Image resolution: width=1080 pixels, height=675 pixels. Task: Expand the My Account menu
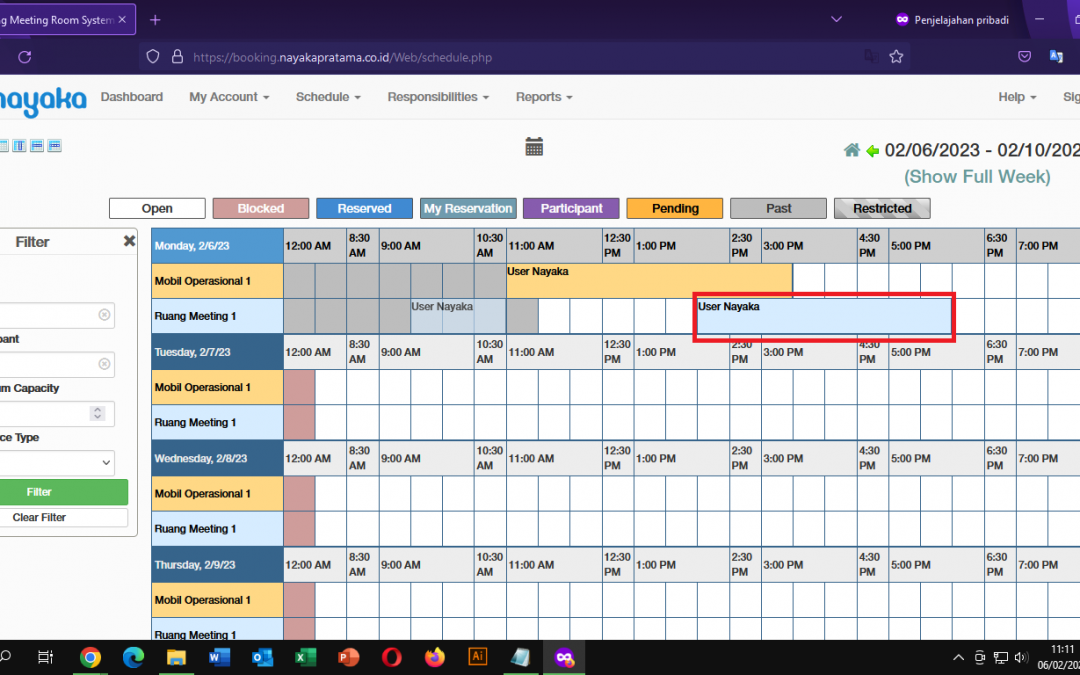229,97
